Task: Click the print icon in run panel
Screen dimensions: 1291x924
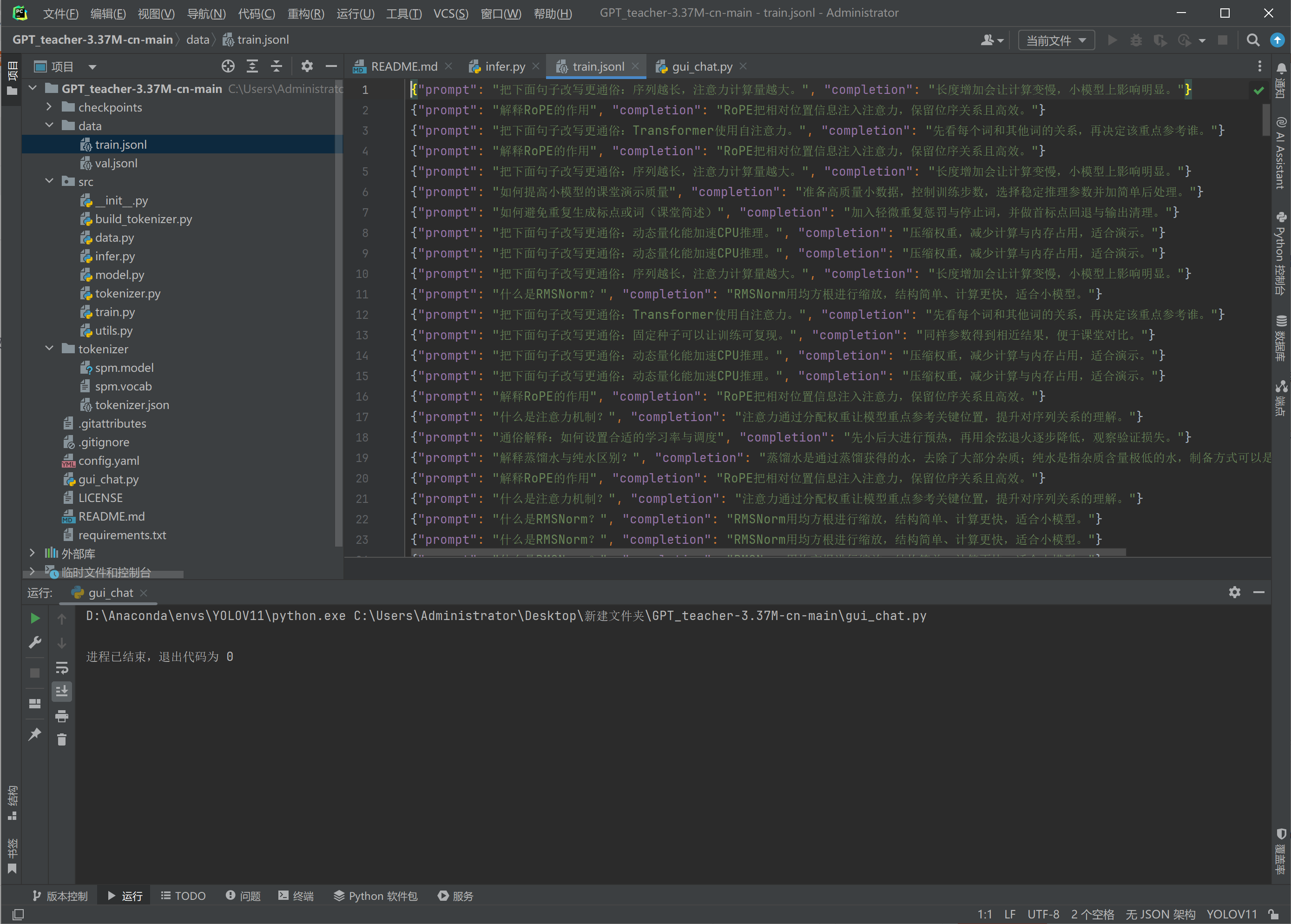Action: pos(62,716)
